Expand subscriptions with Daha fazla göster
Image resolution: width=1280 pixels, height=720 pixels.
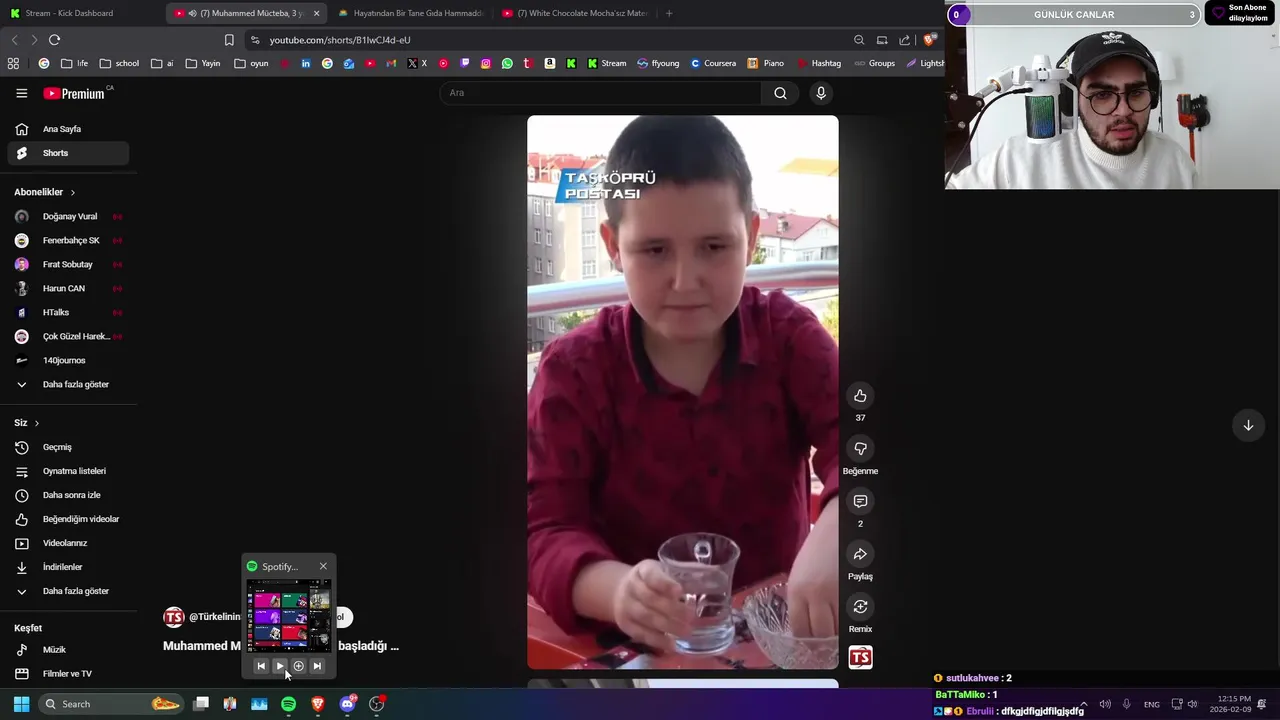click(68, 384)
